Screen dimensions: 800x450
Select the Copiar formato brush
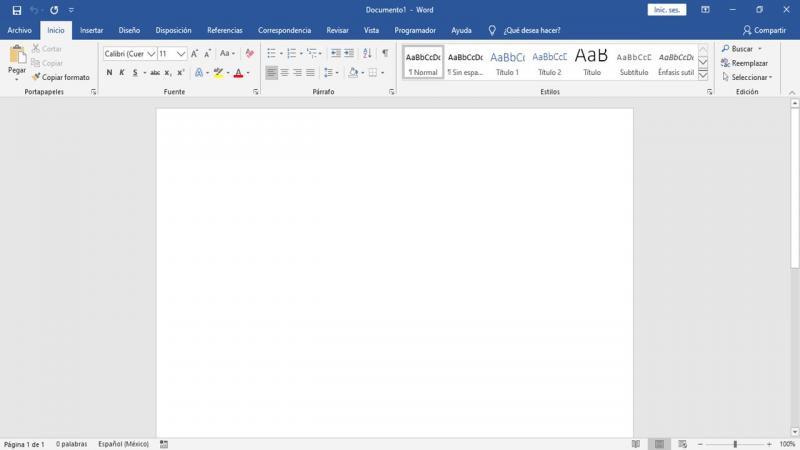pyautogui.click(x=60, y=77)
